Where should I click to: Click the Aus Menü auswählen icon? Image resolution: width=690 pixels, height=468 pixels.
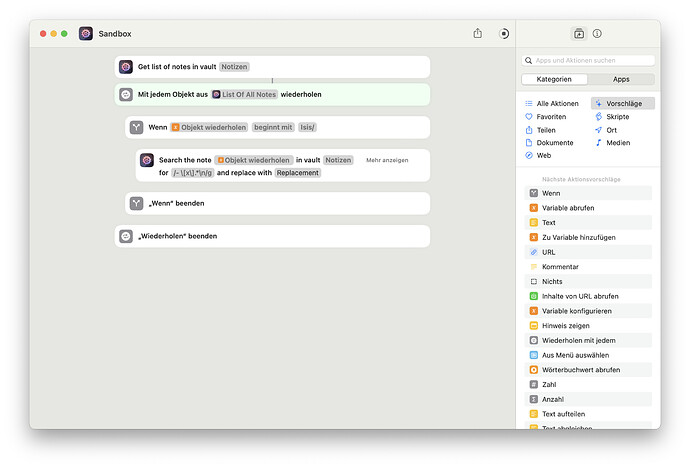click(x=534, y=355)
